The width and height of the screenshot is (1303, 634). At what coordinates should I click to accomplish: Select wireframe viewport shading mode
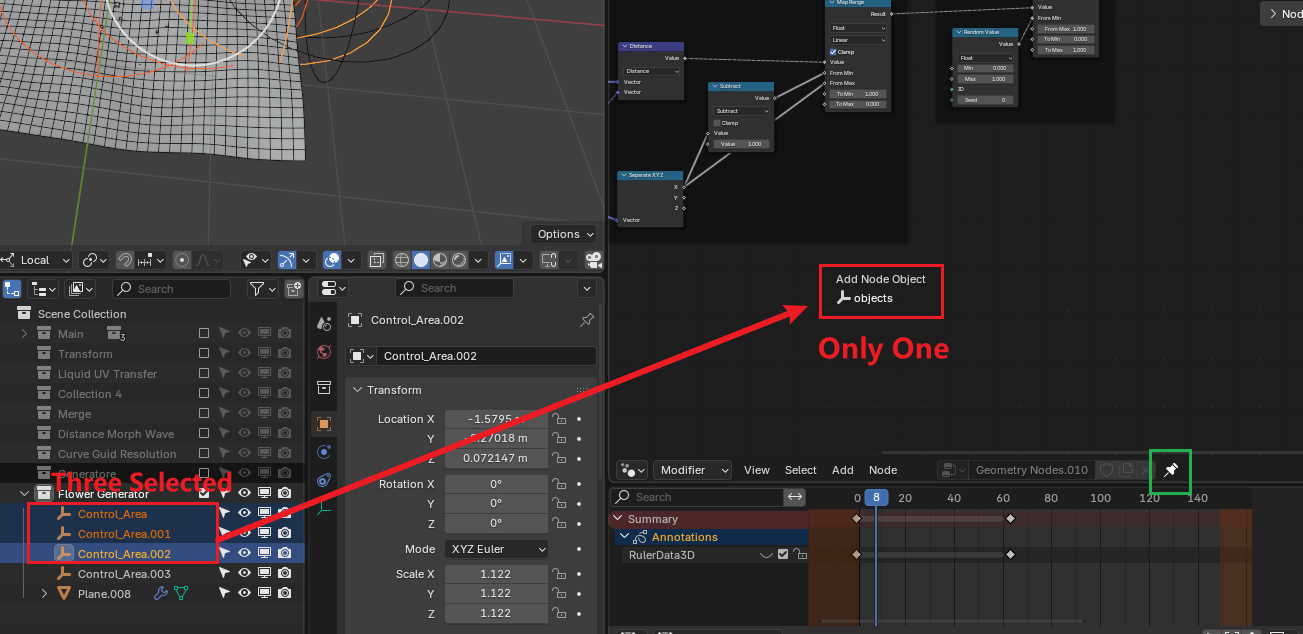click(402, 260)
